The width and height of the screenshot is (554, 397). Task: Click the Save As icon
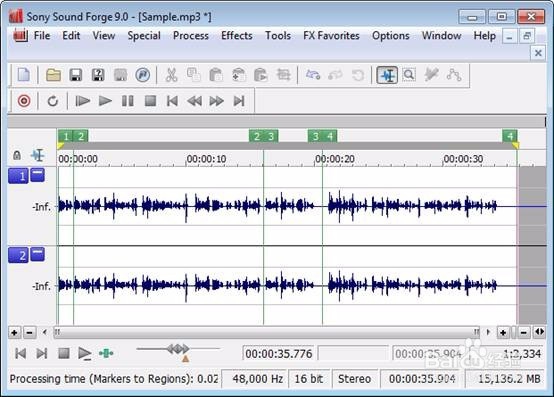tap(98, 75)
